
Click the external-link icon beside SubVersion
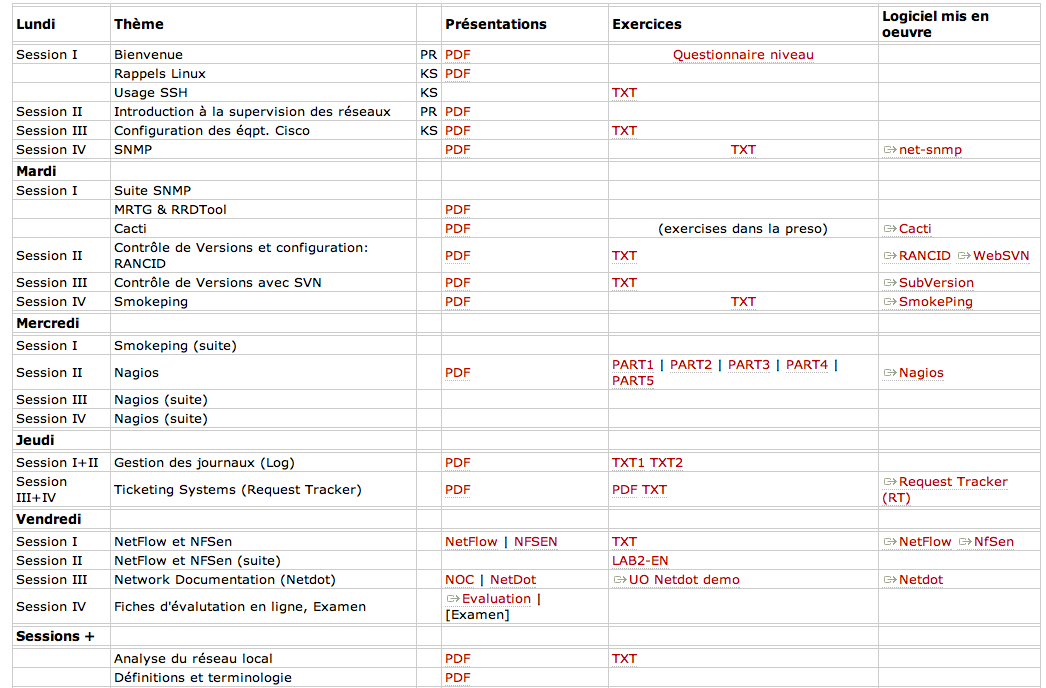[889, 283]
